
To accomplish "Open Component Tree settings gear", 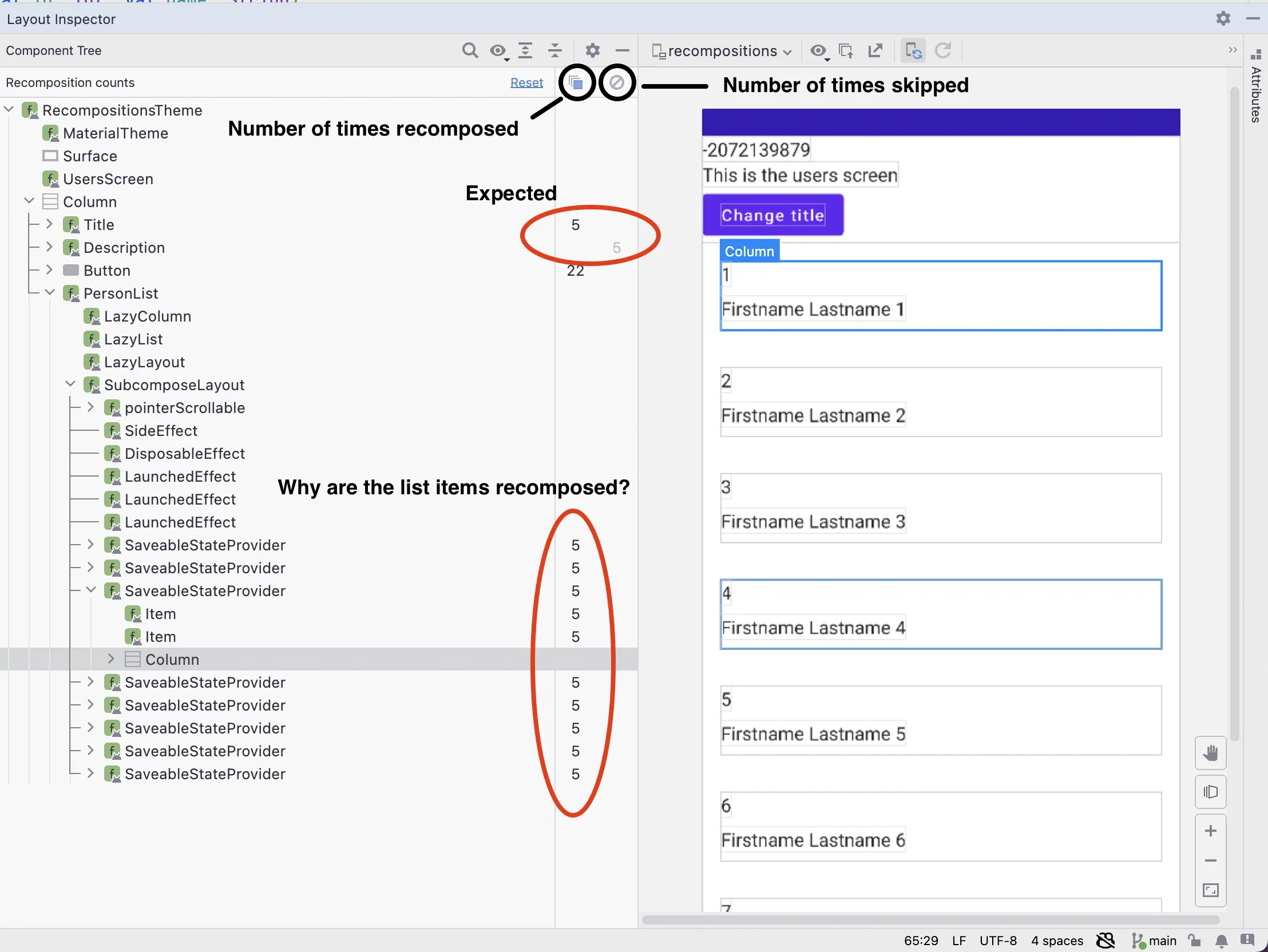I will [x=593, y=50].
